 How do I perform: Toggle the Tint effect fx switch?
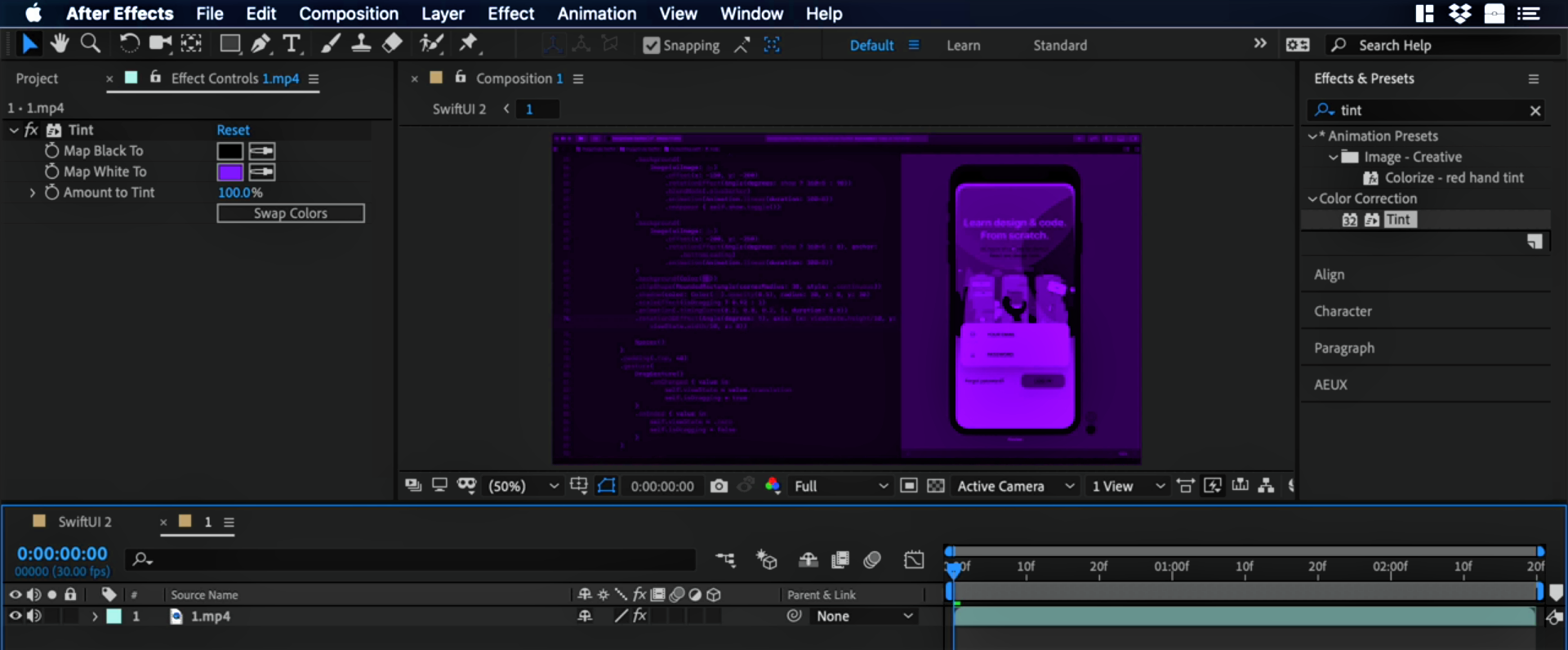[x=31, y=130]
